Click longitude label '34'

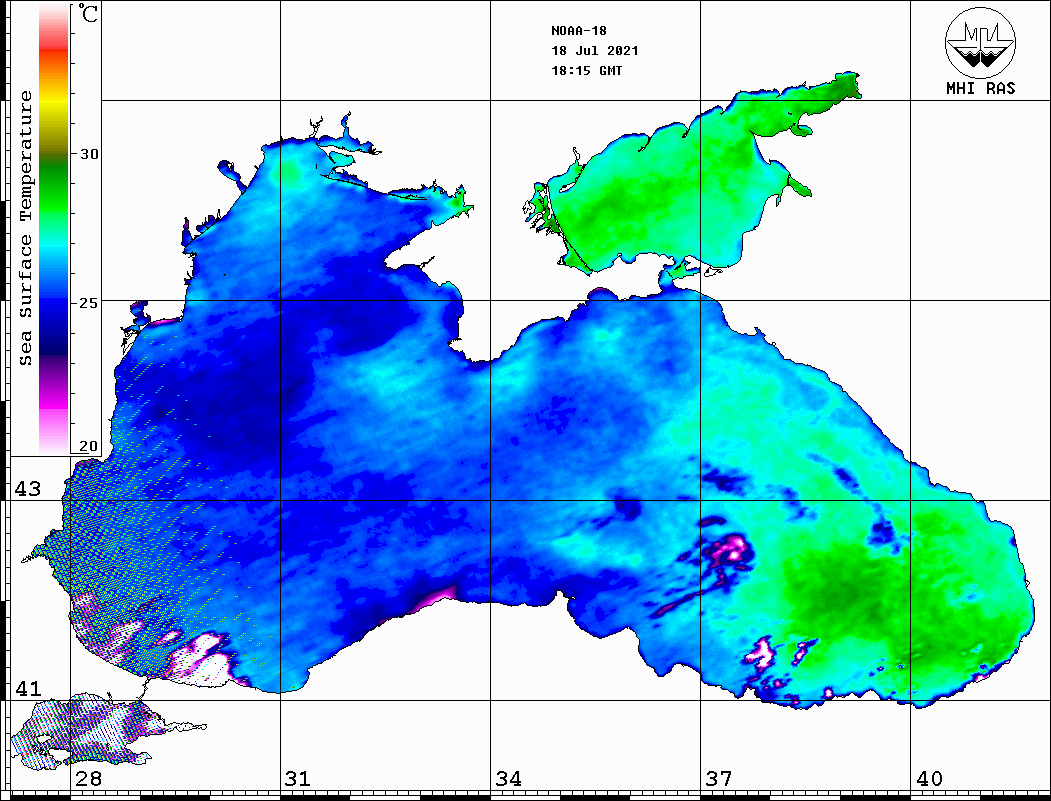pos(508,779)
